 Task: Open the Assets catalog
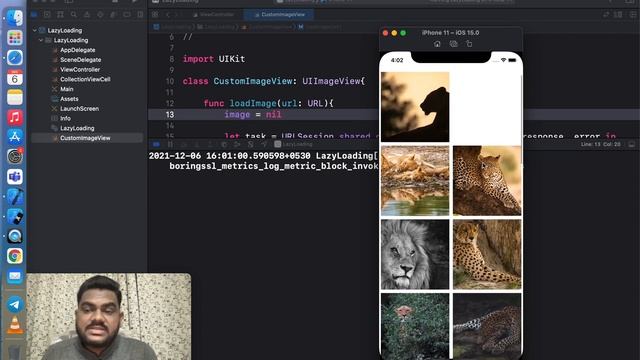click(69, 99)
